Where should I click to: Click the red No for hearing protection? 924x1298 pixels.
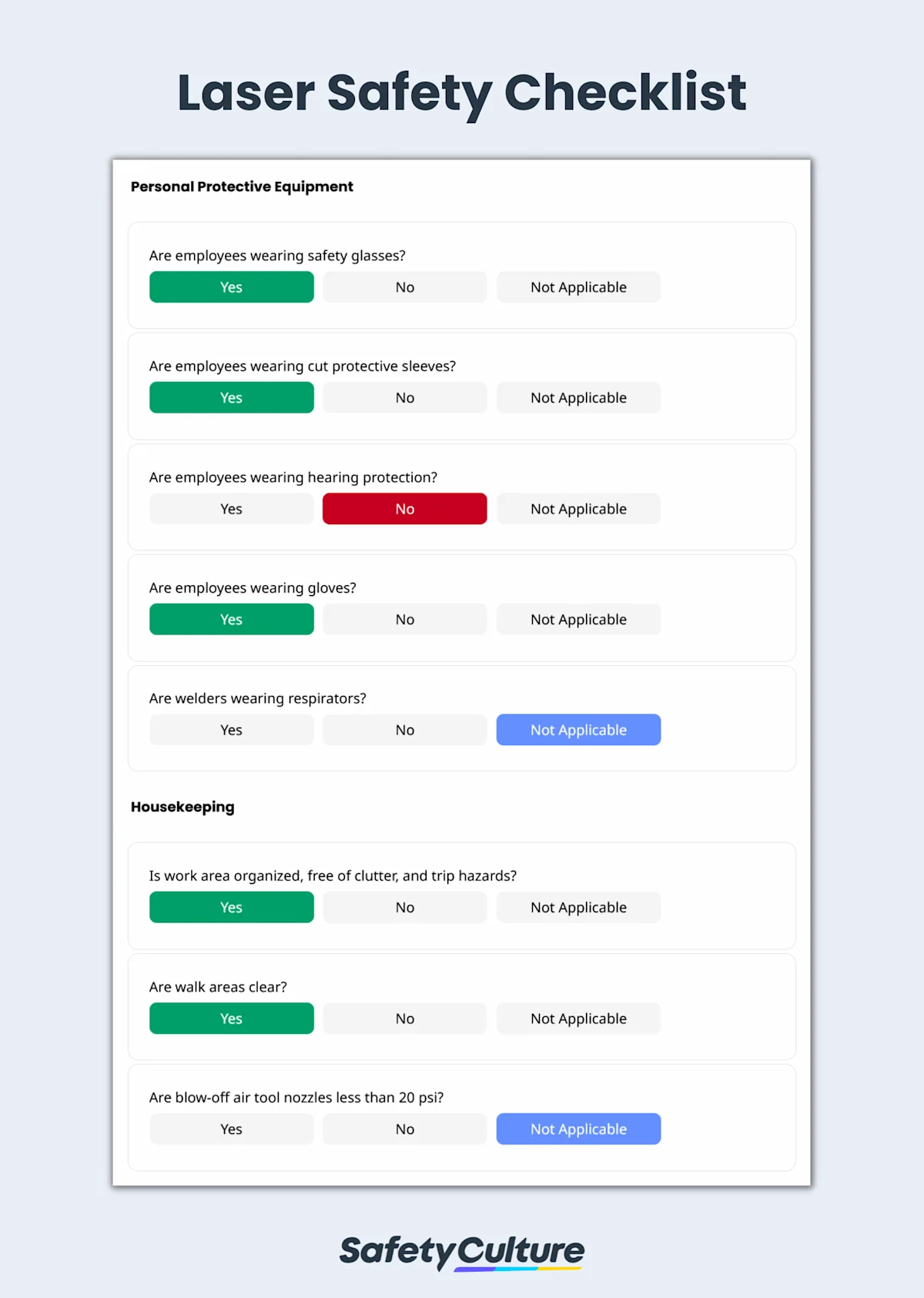point(404,509)
